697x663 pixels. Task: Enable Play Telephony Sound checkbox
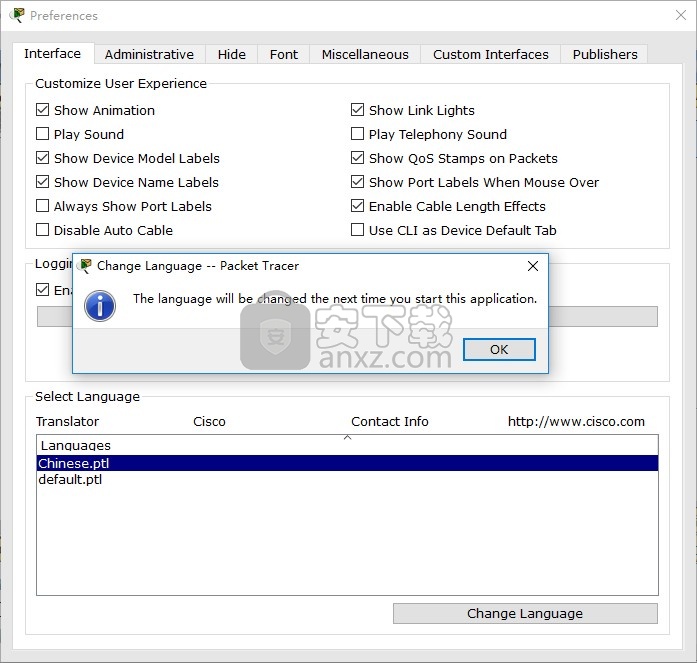(x=357, y=134)
